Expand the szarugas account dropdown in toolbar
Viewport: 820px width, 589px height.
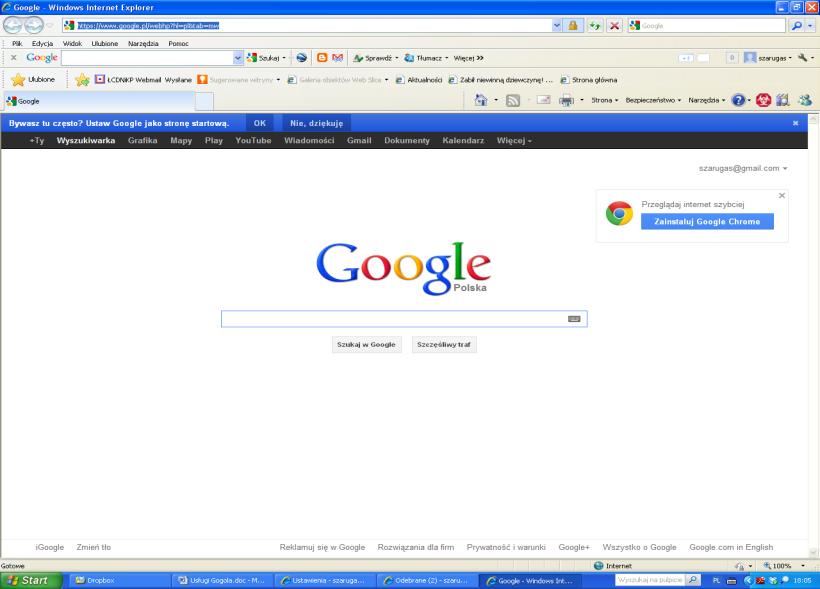tap(790, 58)
